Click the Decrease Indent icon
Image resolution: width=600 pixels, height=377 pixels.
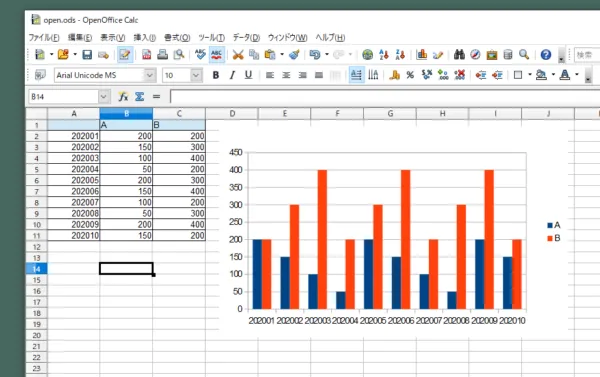point(481,75)
